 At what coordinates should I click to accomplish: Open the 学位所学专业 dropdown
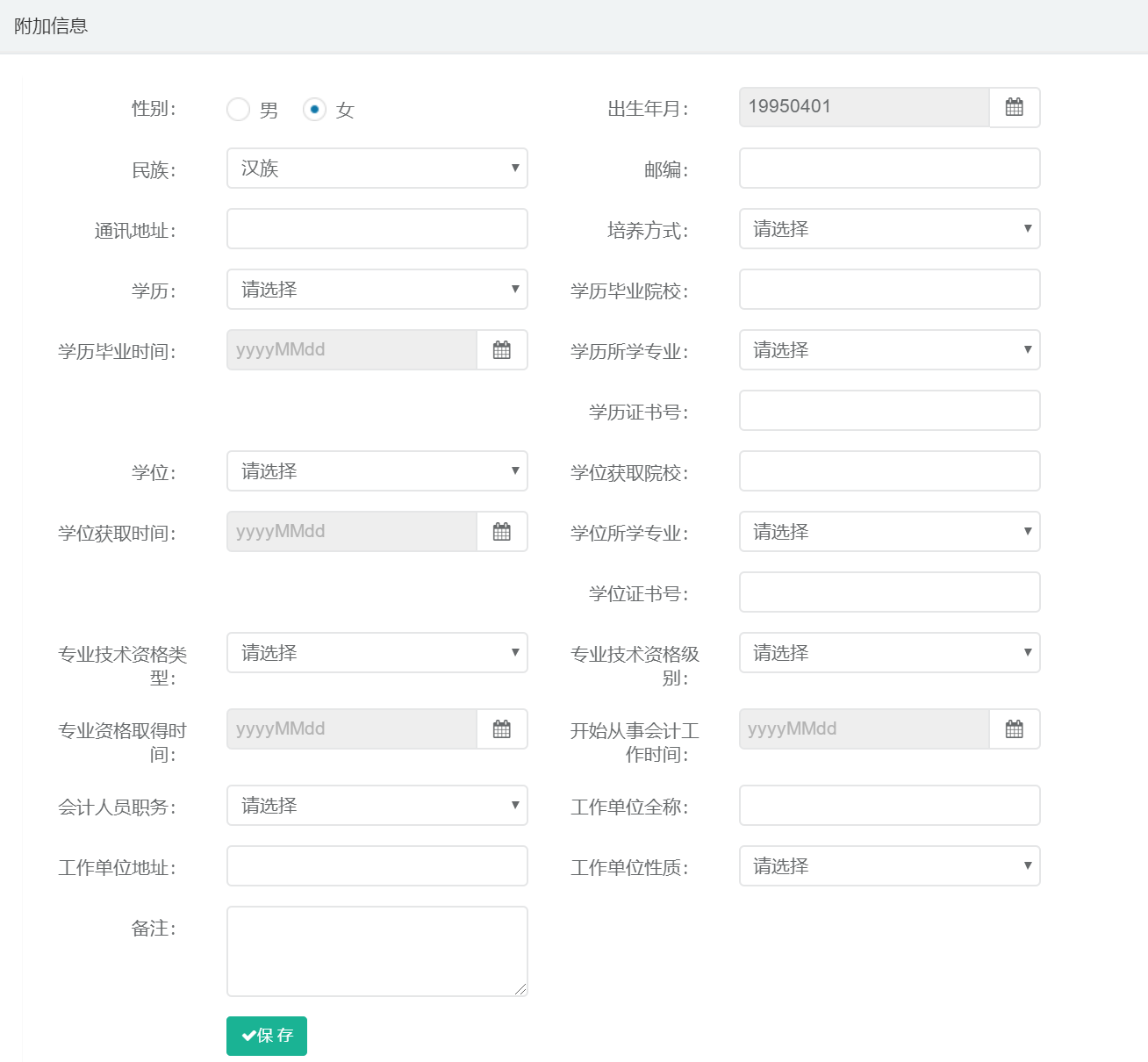click(889, 532)
